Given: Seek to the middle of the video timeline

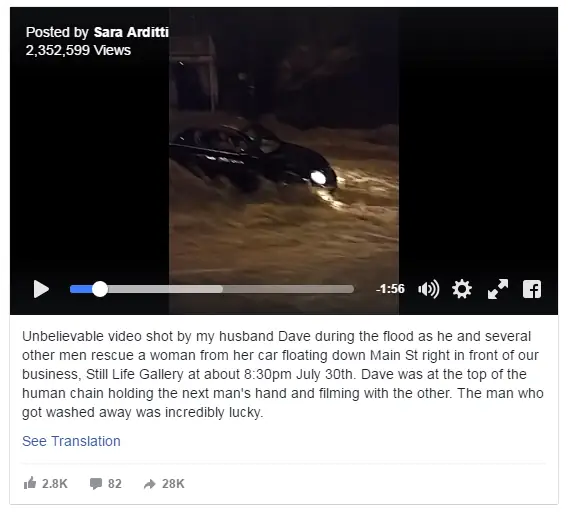Looking at the screenshot, I should coord(212,289).
